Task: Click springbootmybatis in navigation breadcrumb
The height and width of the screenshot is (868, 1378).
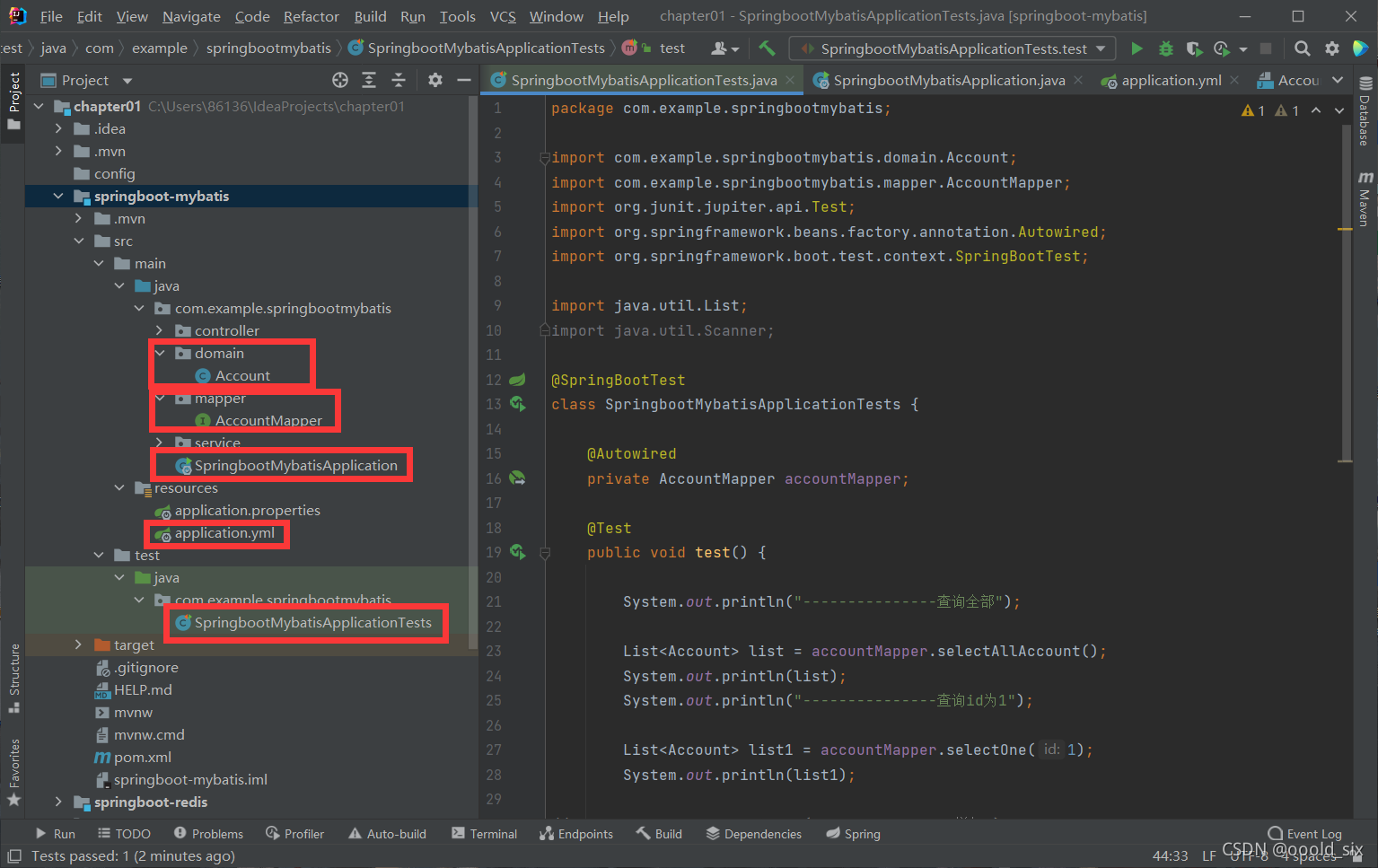Action: coord(268,48)
